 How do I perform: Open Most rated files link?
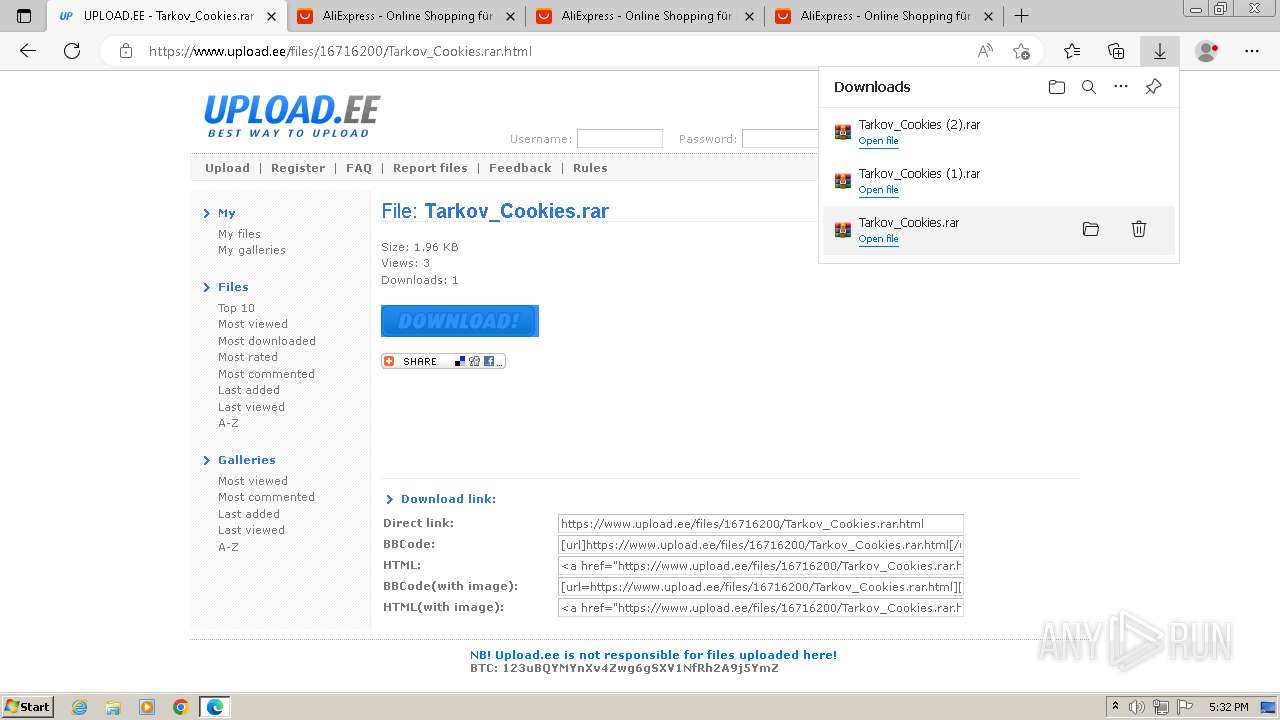pyautogui.click(x=248, y=357)
